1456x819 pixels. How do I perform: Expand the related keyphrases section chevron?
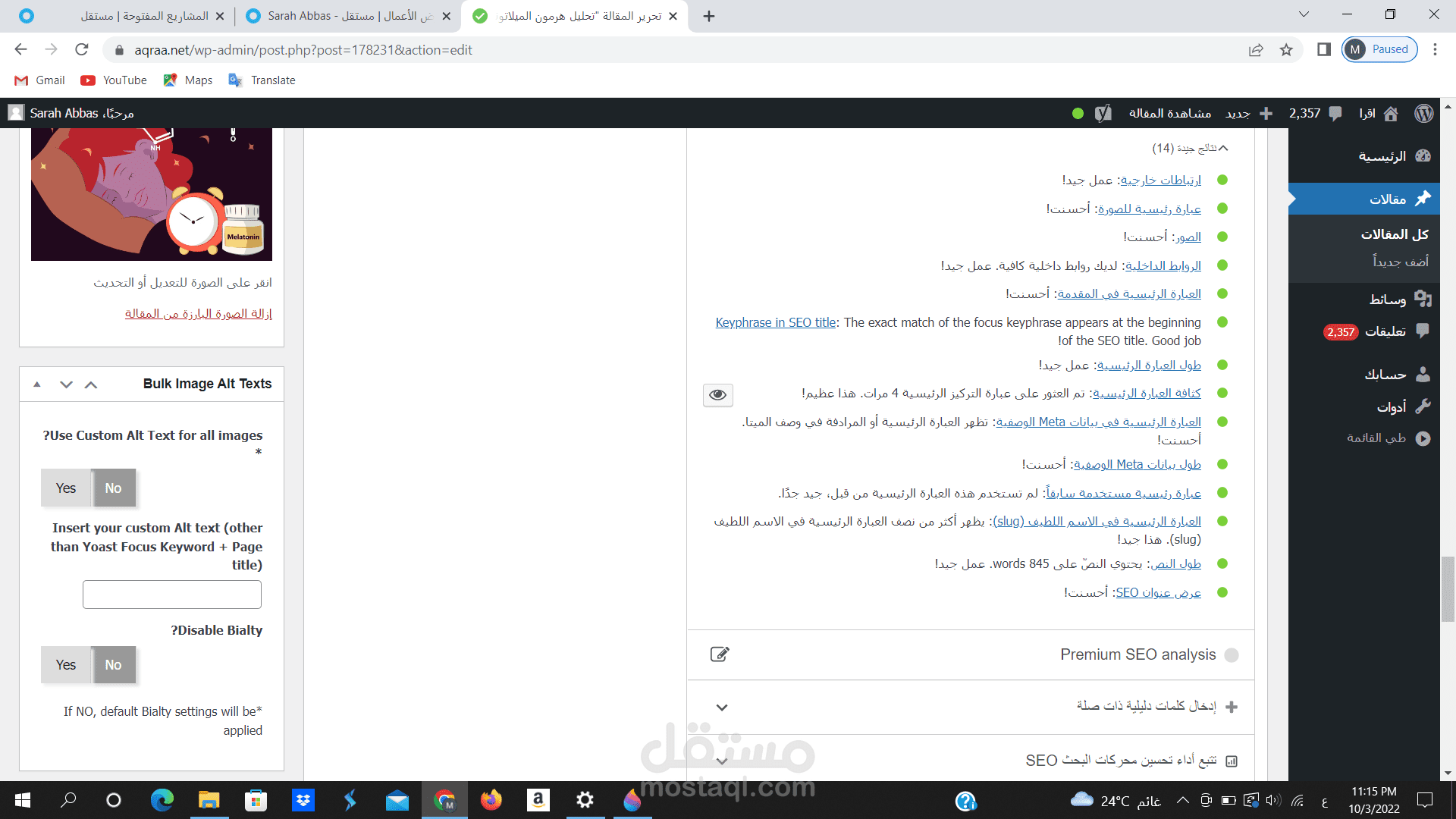point(721,708)
